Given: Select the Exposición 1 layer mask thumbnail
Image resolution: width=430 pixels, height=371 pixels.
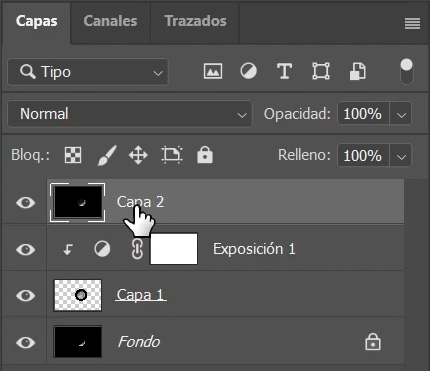Looking at the screenshot, I should (x=174, y=249).
